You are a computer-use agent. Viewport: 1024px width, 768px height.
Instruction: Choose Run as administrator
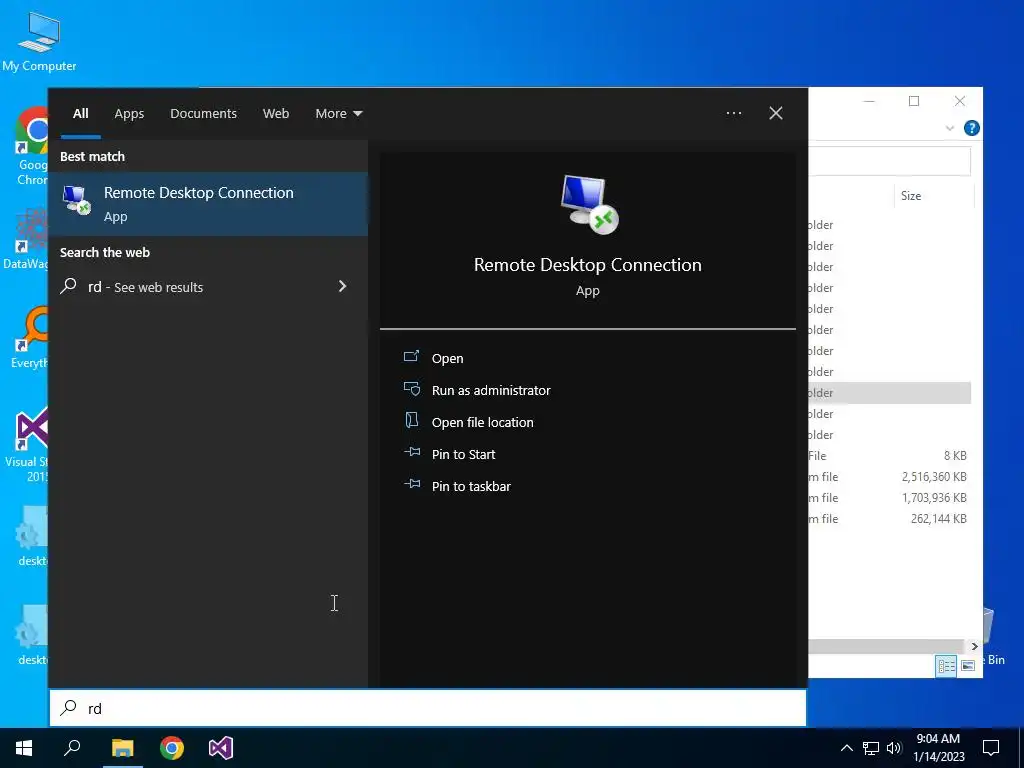pos(491,391)
